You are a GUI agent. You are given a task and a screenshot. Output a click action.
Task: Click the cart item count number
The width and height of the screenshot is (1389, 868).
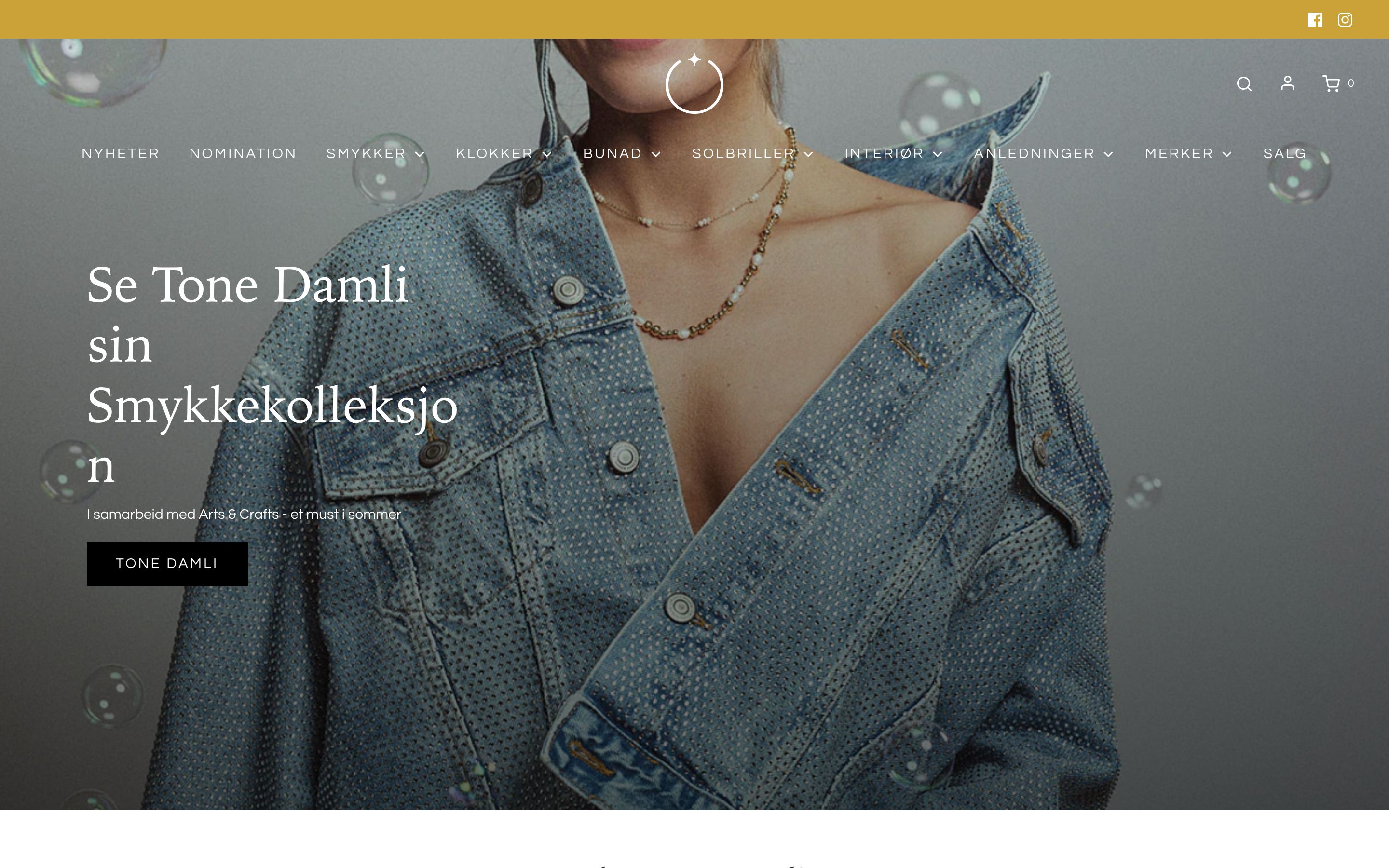click(x=1350, y=83)
